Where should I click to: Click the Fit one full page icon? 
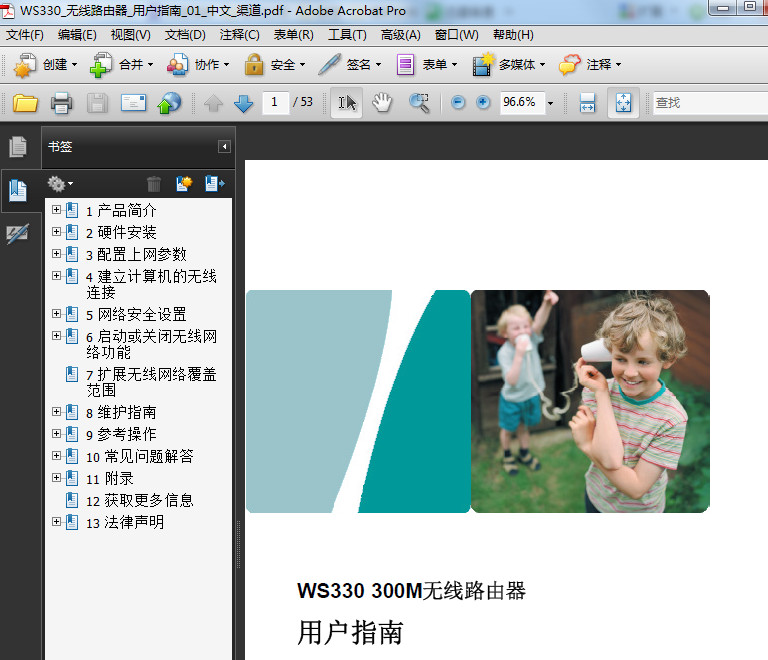[624, 103]
